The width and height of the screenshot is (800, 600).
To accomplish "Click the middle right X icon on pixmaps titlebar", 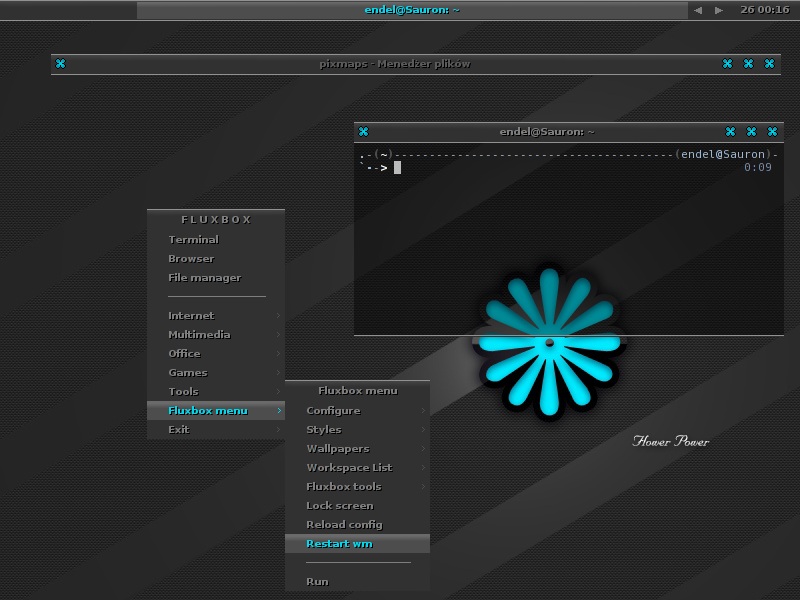I will tap(748, 64).
